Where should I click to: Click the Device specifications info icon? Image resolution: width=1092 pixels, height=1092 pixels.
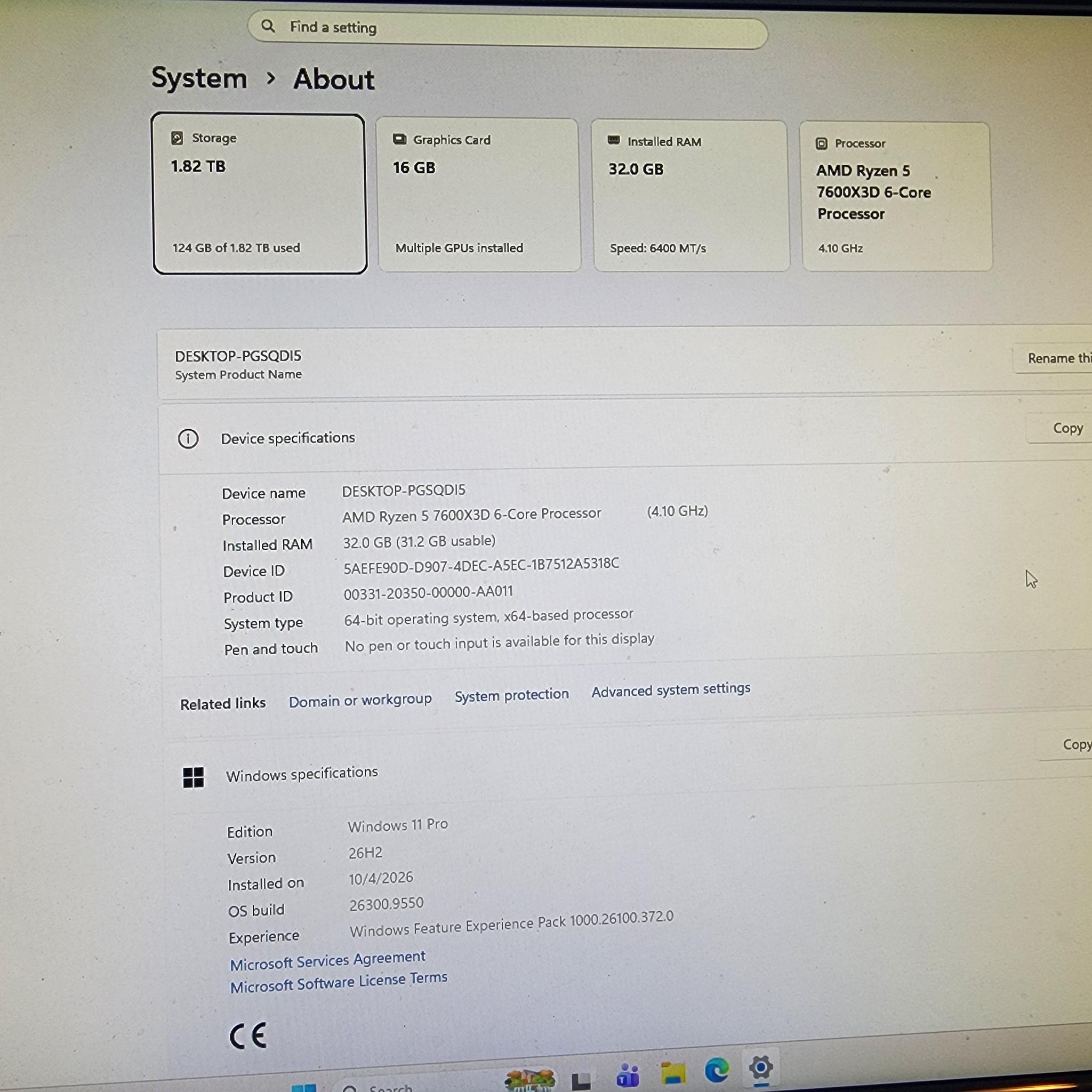tap(188, 439)
